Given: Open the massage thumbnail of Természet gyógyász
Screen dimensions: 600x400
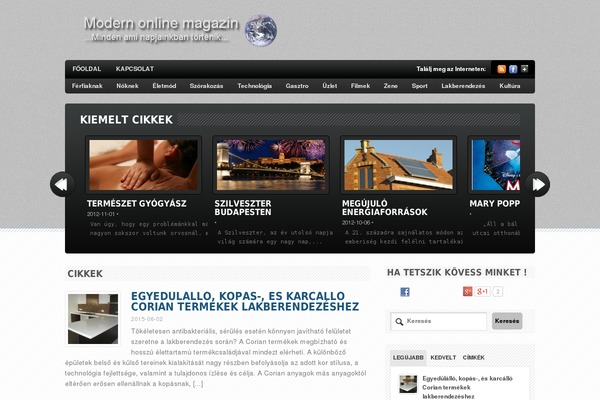Looking at the screenshot, I should [143, 165].
